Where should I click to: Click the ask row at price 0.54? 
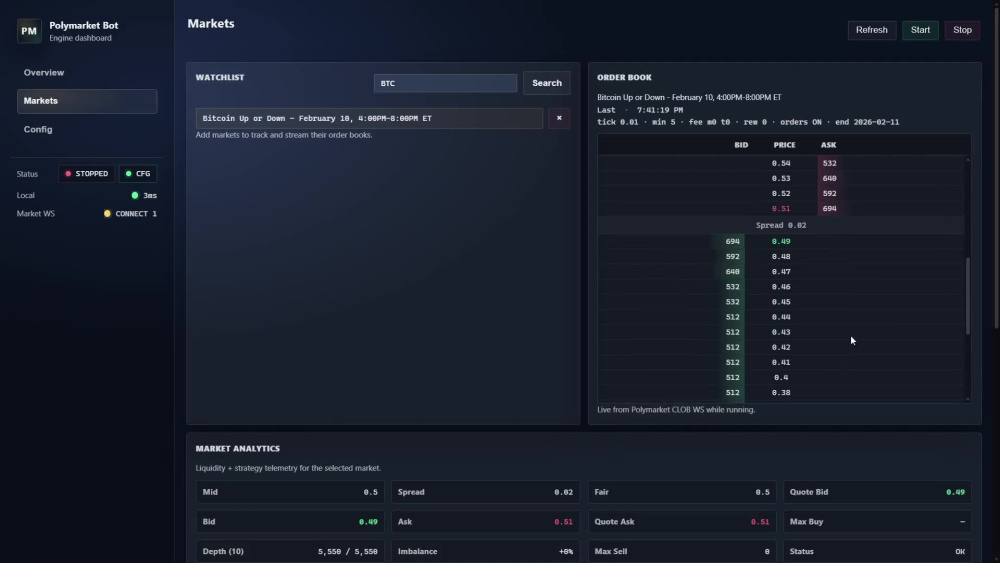[x=781, y=163]
